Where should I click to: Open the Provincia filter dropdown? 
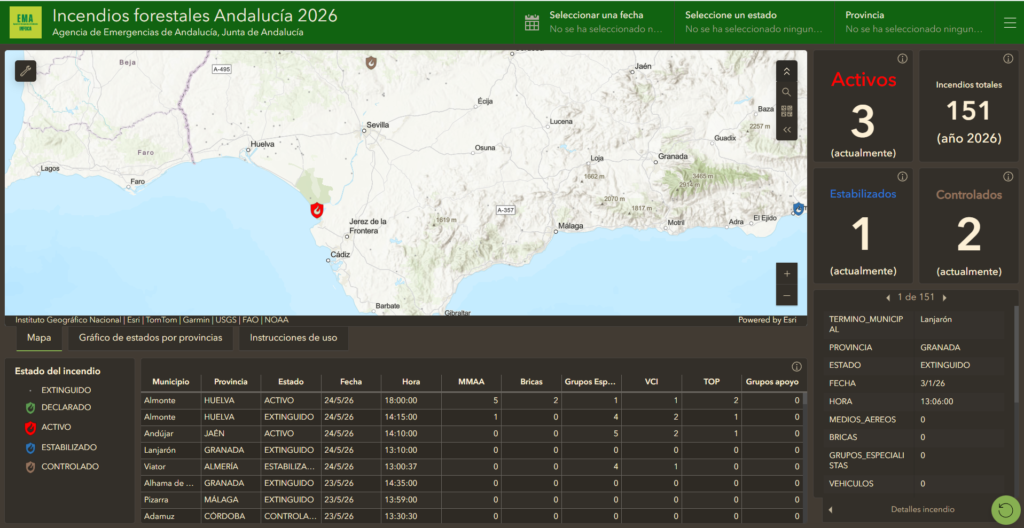(914, 22)
